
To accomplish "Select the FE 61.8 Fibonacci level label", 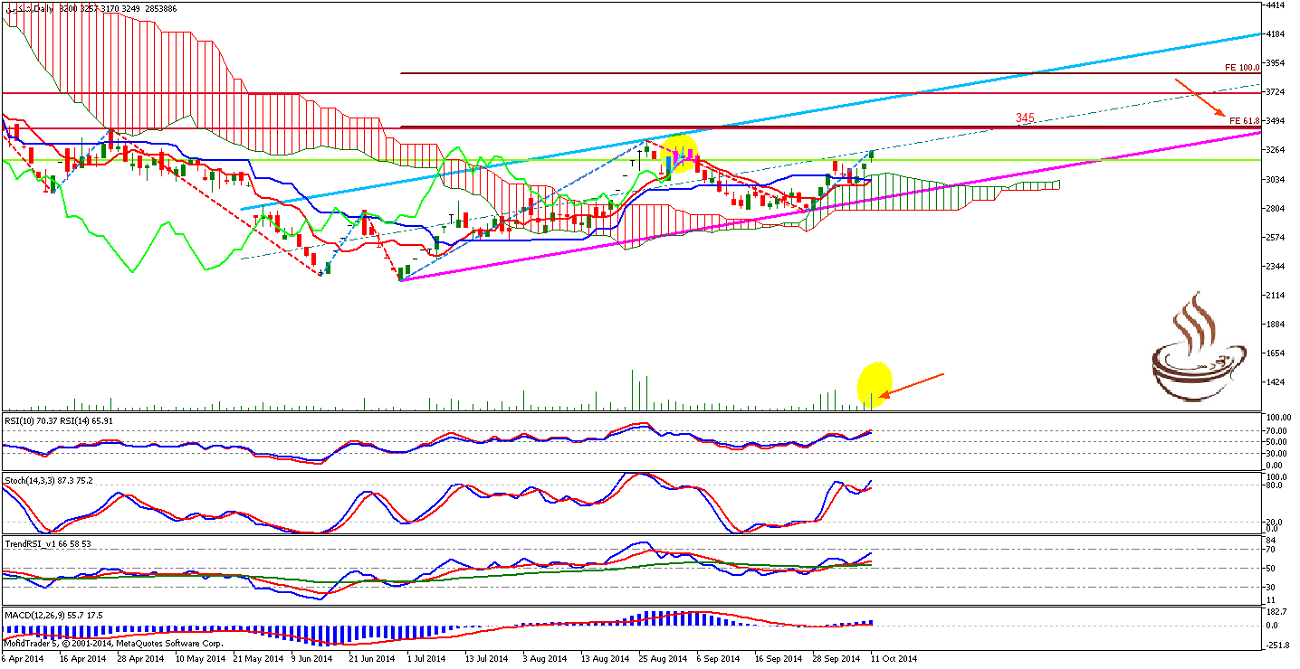I will pyautogui.click(x=1243, y=121).
